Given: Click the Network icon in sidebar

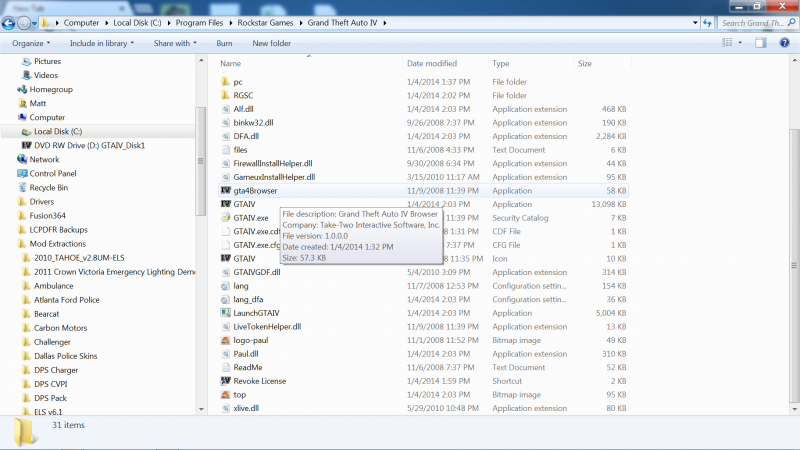Looking at the screenshot, I should 22,159.
